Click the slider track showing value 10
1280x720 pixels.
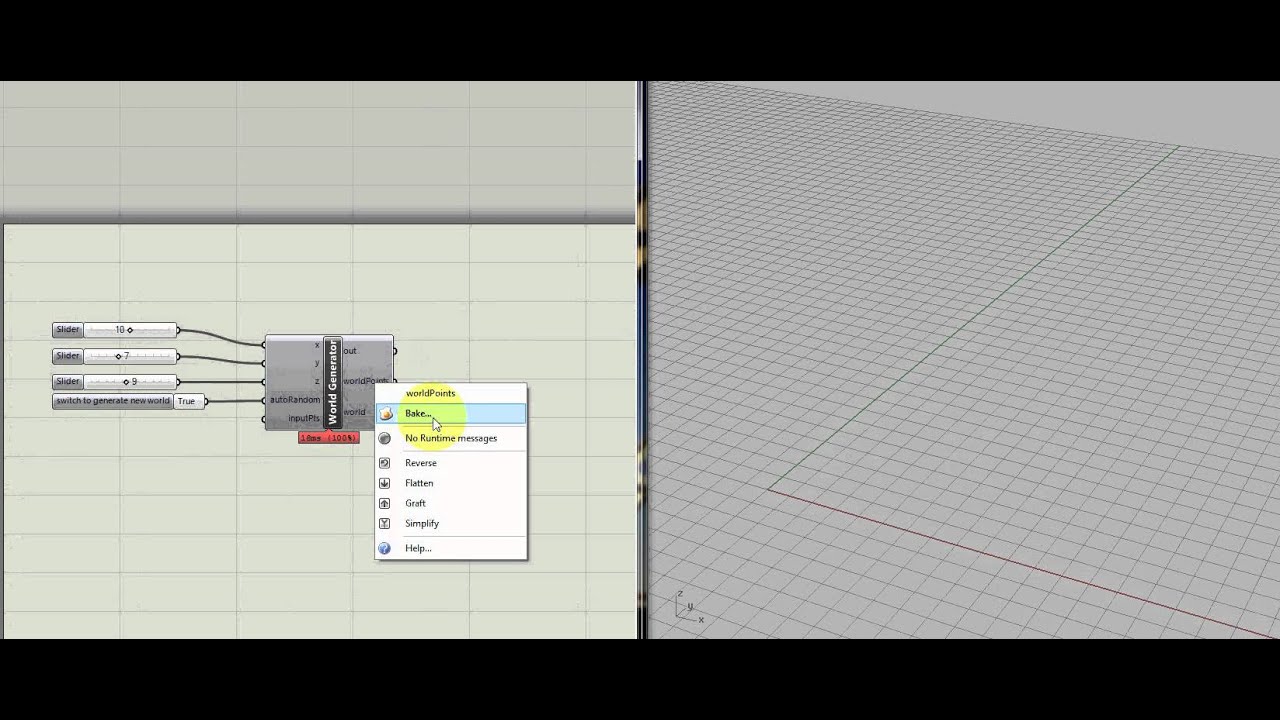129,330
